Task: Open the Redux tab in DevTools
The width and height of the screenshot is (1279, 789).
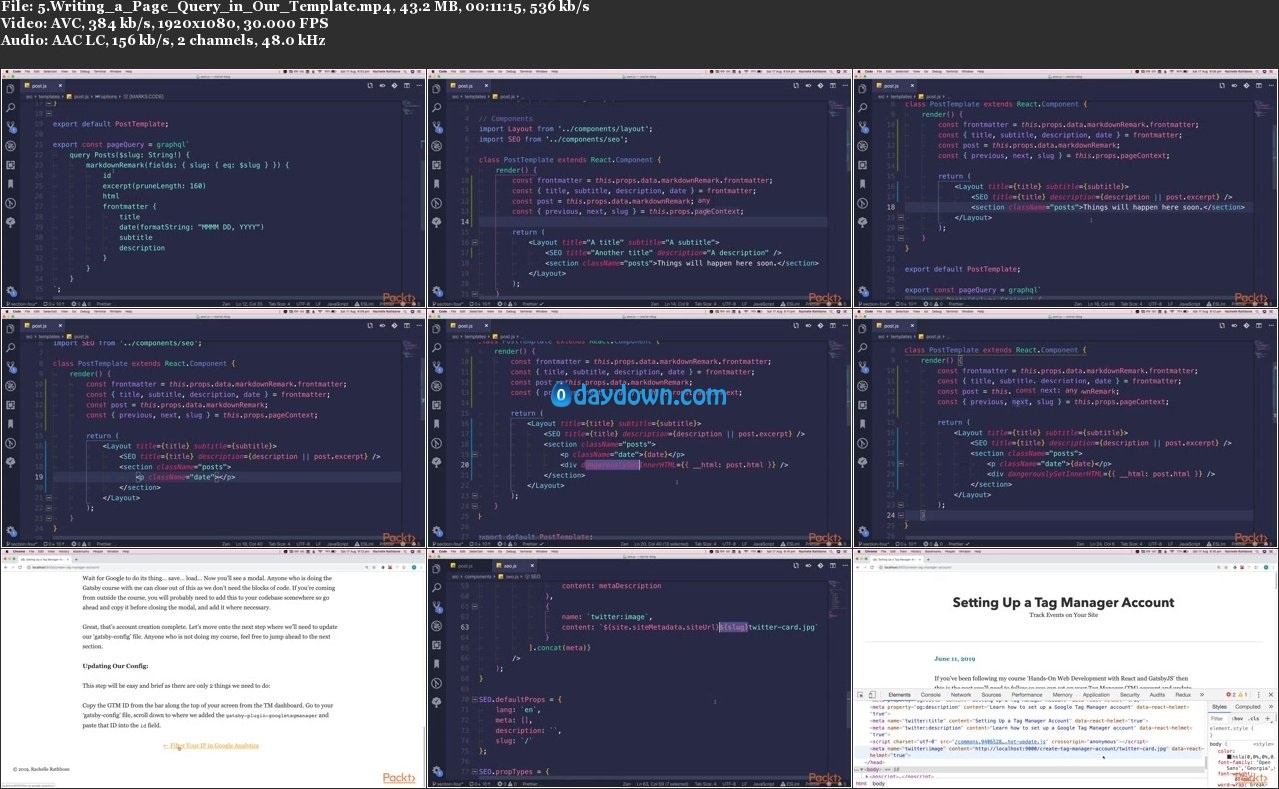Action: [1183, 694]
